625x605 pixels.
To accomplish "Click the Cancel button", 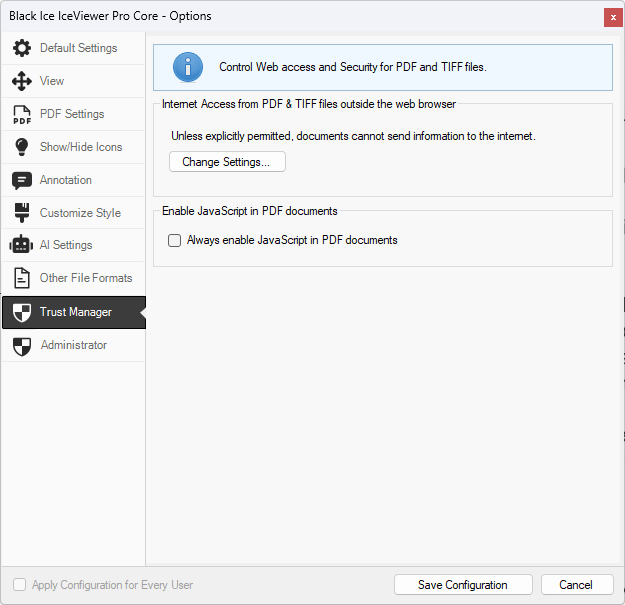I will pyautogui.click(x=577, y=585).
